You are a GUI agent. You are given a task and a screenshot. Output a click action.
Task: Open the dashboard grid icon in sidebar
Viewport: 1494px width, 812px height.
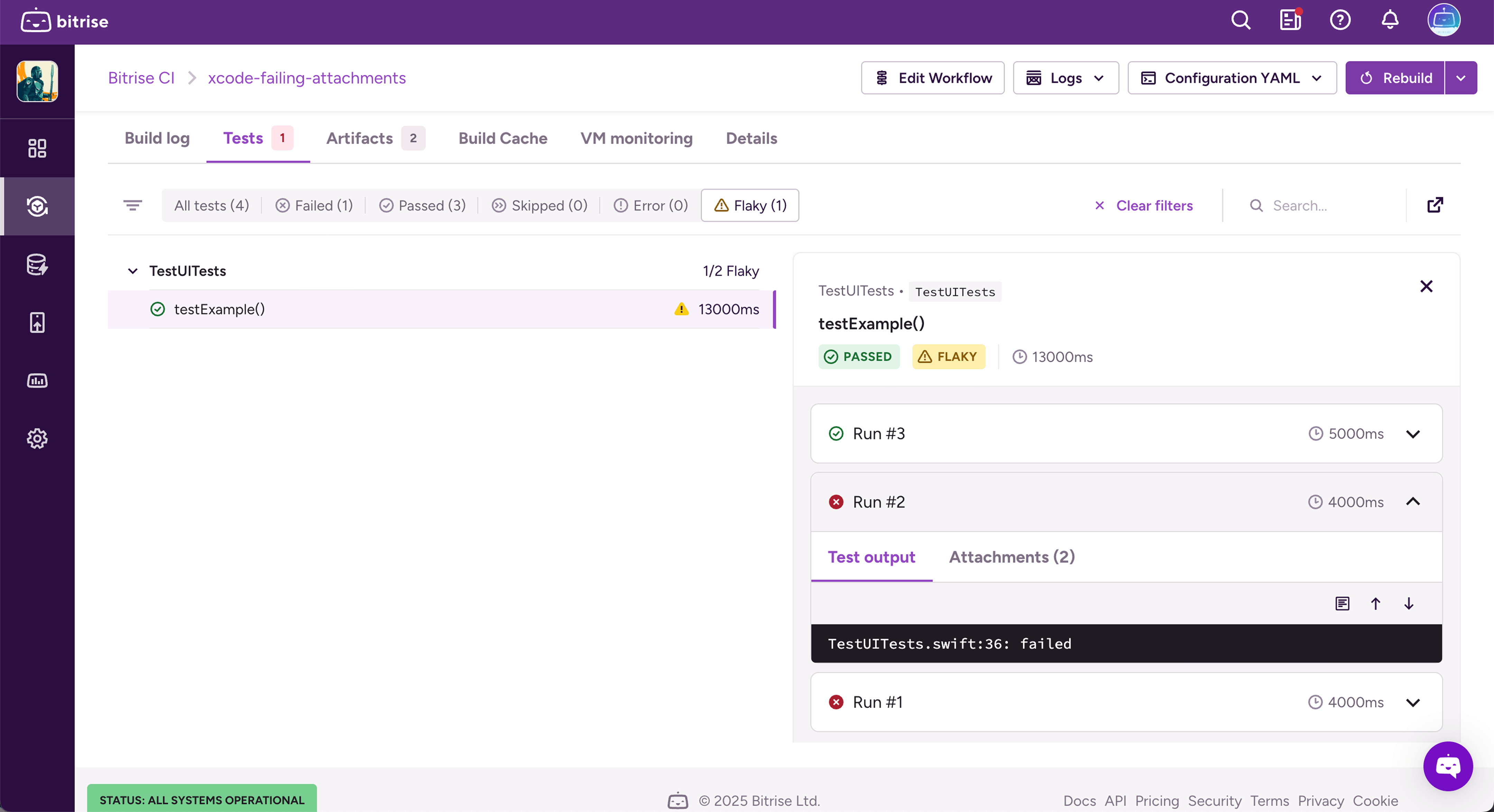click(x=37, y=148)
